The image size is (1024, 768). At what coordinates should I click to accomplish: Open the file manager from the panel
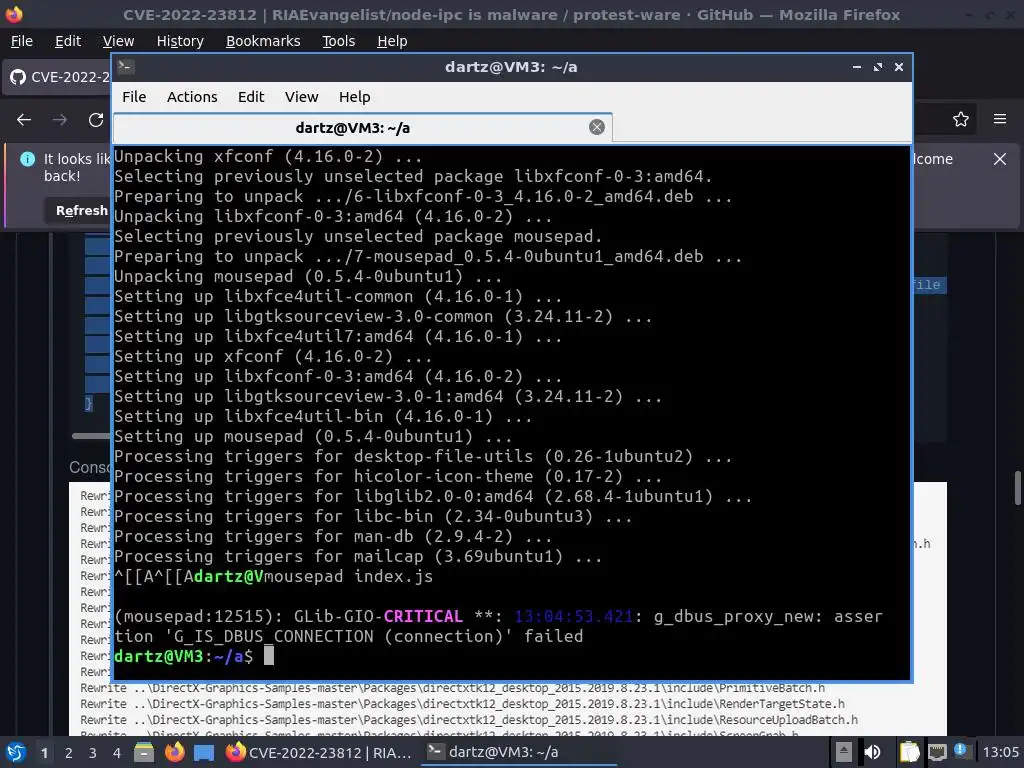[x=144, y=752]
